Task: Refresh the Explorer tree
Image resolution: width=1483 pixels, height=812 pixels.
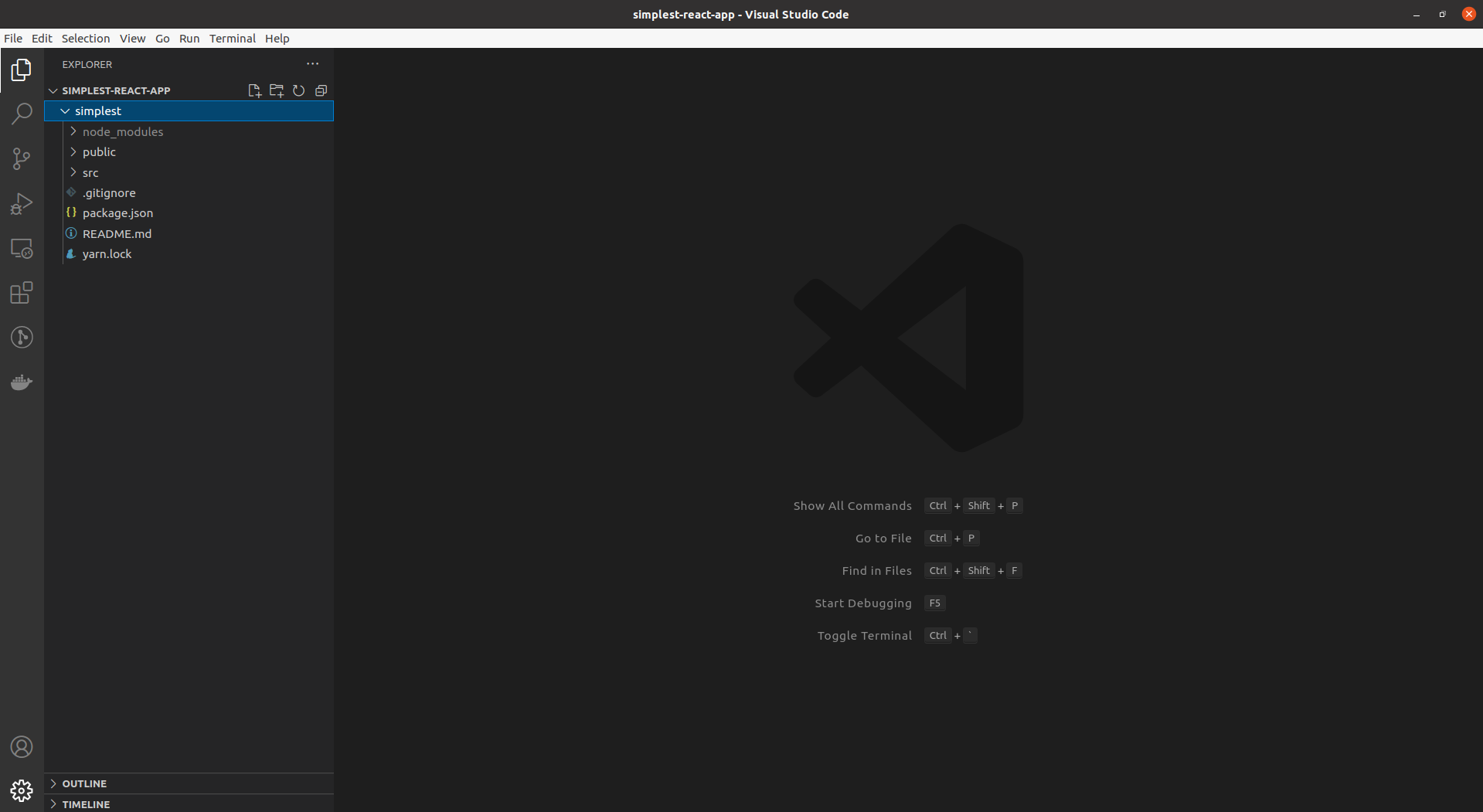Action: (x=299, y=91)
